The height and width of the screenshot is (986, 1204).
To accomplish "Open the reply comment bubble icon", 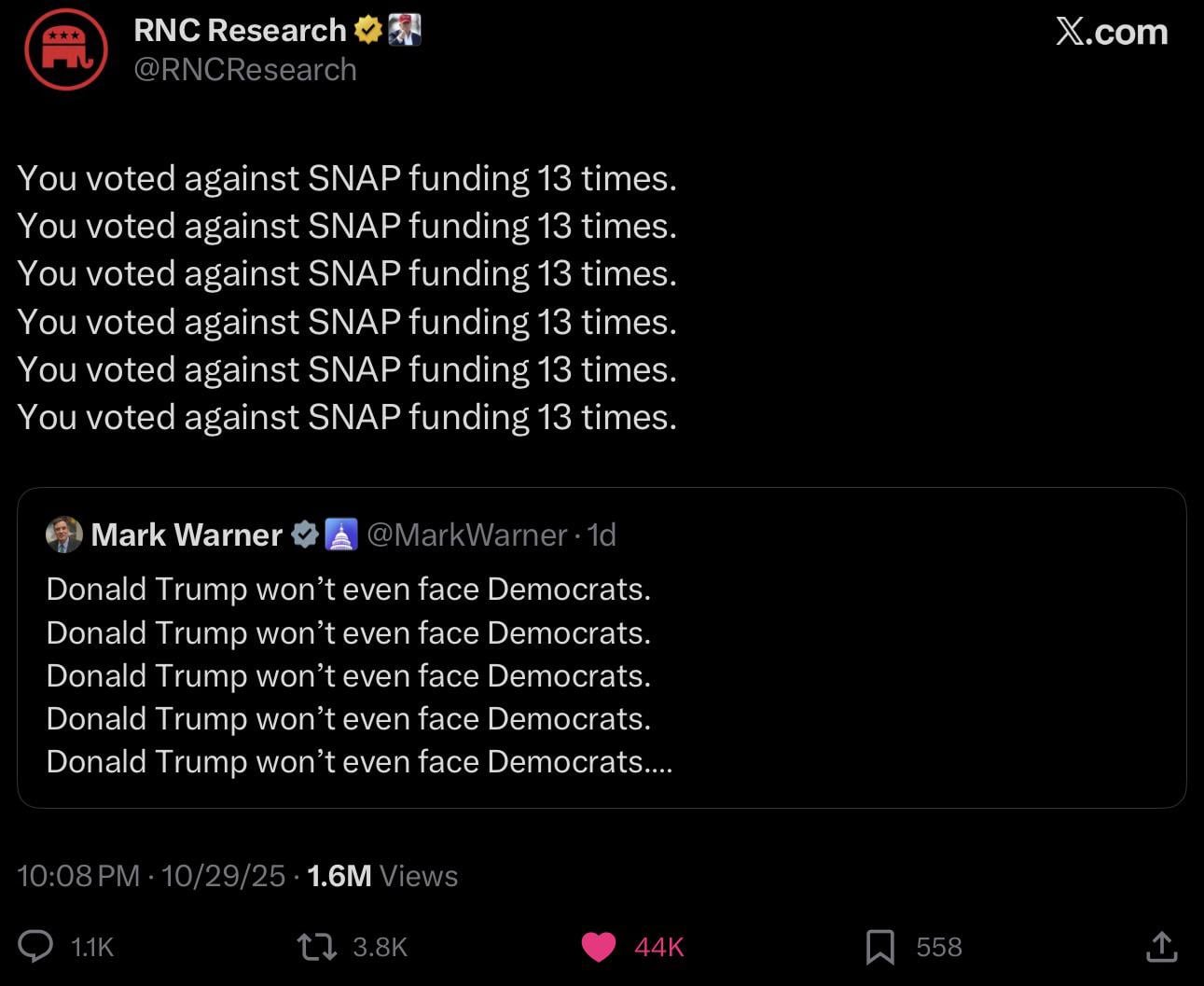I will tap(37, 946).
